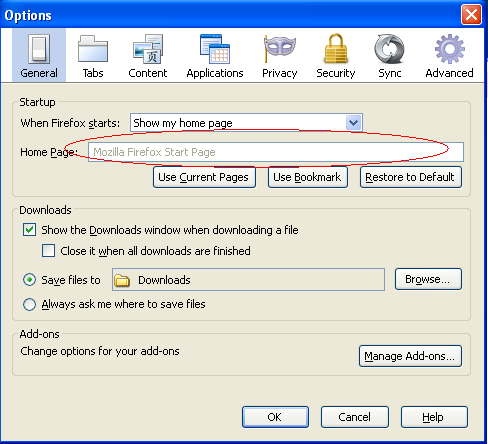Viewport: 488px width, 444px height.
Task: Open the Applications options panel
Action: click(x=215, y=55)
